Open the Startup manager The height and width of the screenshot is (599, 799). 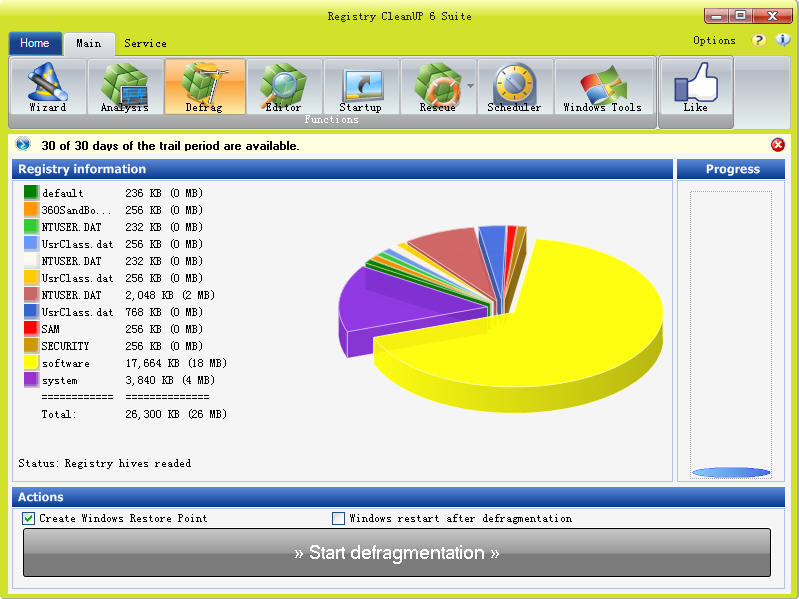(x=361, y=87)
